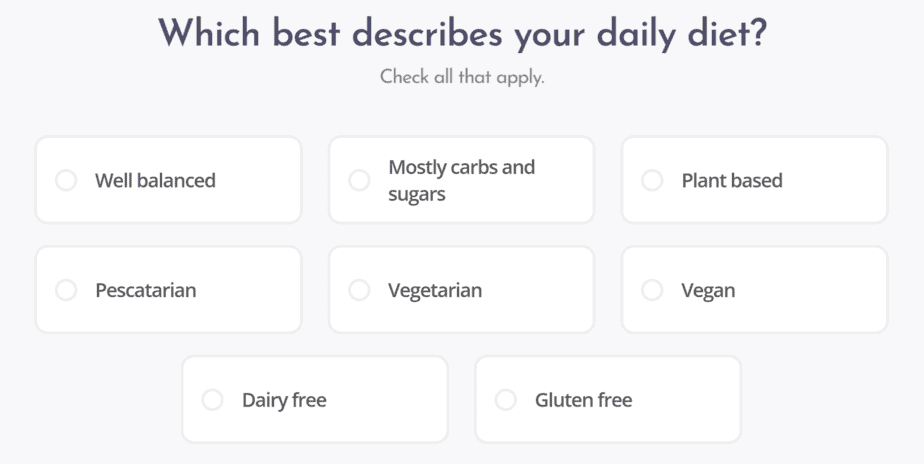Check the Vegetarian radio circle

click(x=359, y=291)
